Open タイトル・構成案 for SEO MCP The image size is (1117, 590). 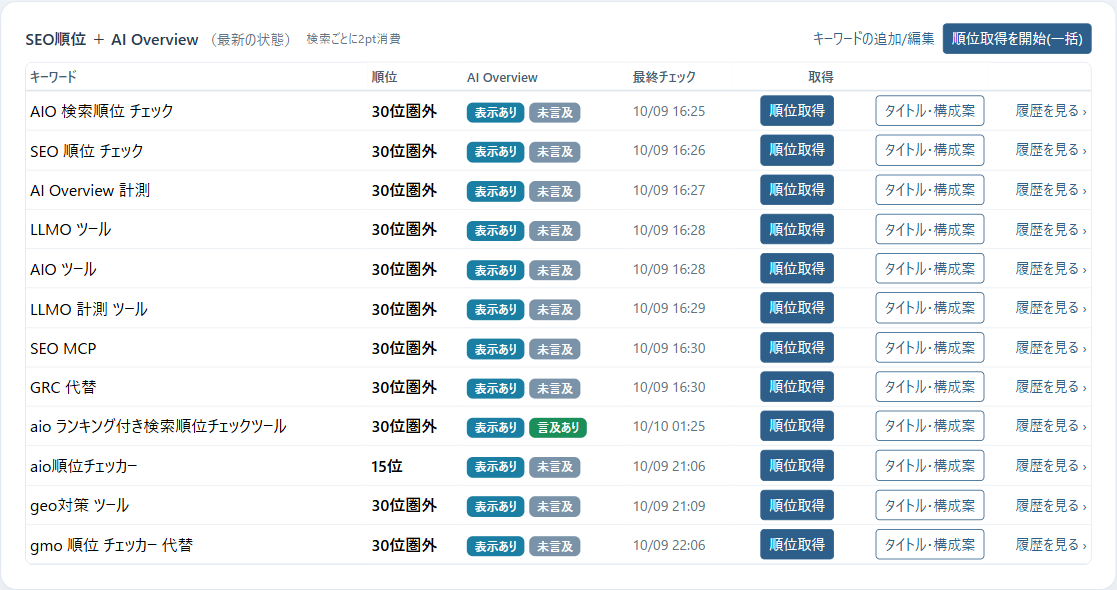click(x=930, y=348)
